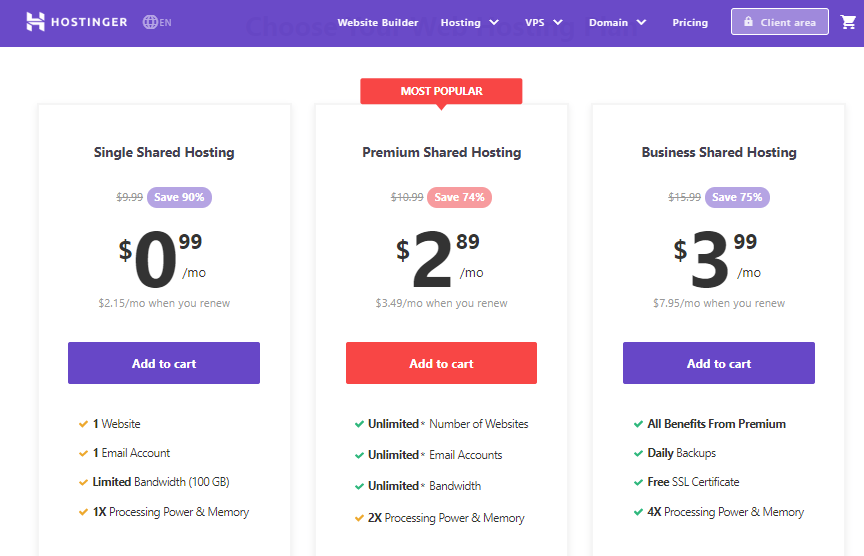Click 'Free SSL Certificate' feature text
The image size is (864, 556).
(x=693, y=482)
